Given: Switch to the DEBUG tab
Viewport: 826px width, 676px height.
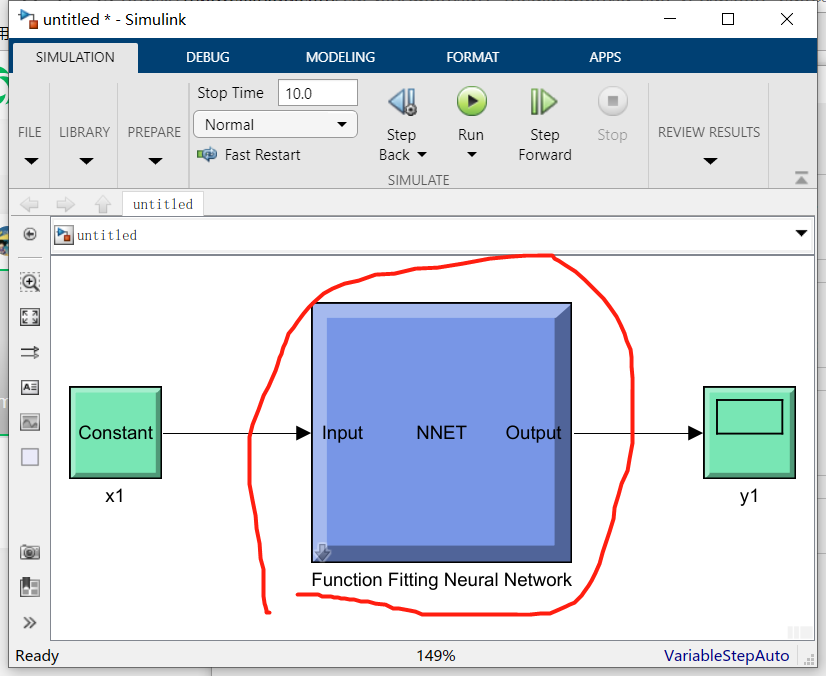Looking at the screenshot, I should click(x=207, y=57).
